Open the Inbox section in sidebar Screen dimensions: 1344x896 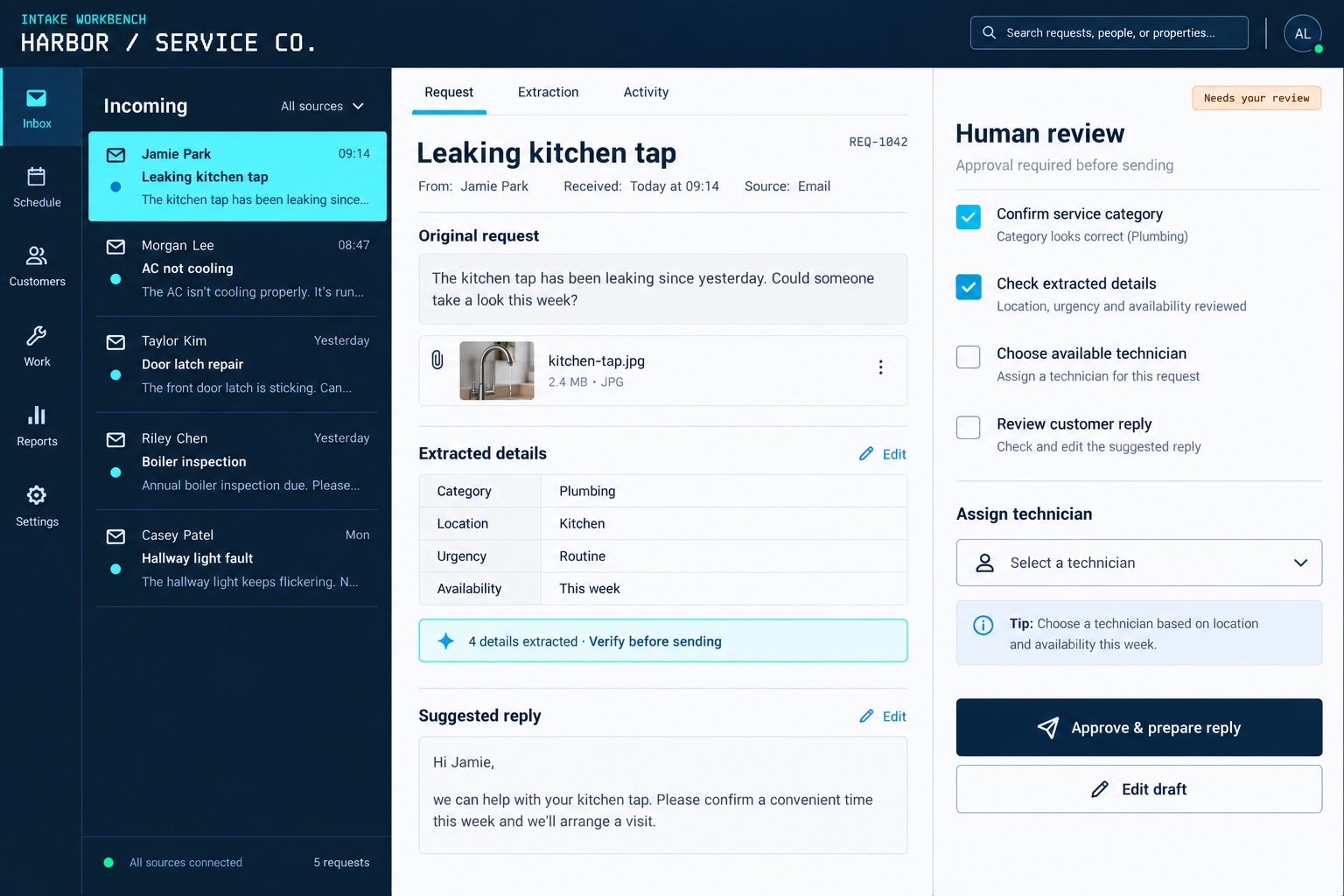pyautogui.click(x=37, y=108)
